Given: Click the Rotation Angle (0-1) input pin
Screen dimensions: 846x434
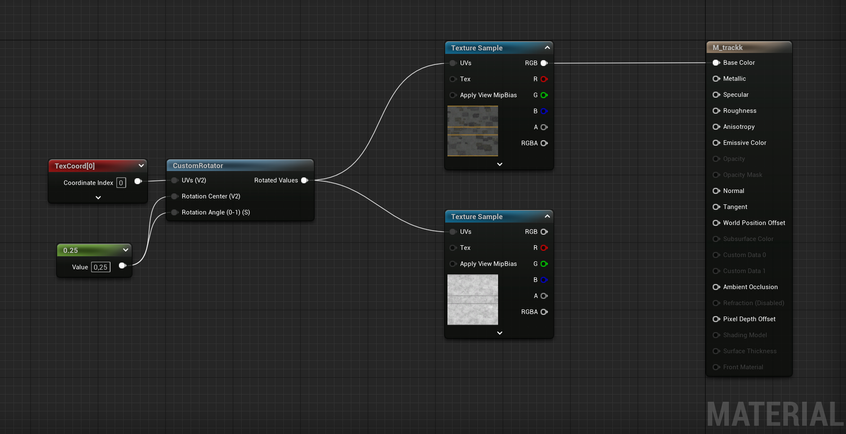Looking at the screenshot, I should pos(174,213).
